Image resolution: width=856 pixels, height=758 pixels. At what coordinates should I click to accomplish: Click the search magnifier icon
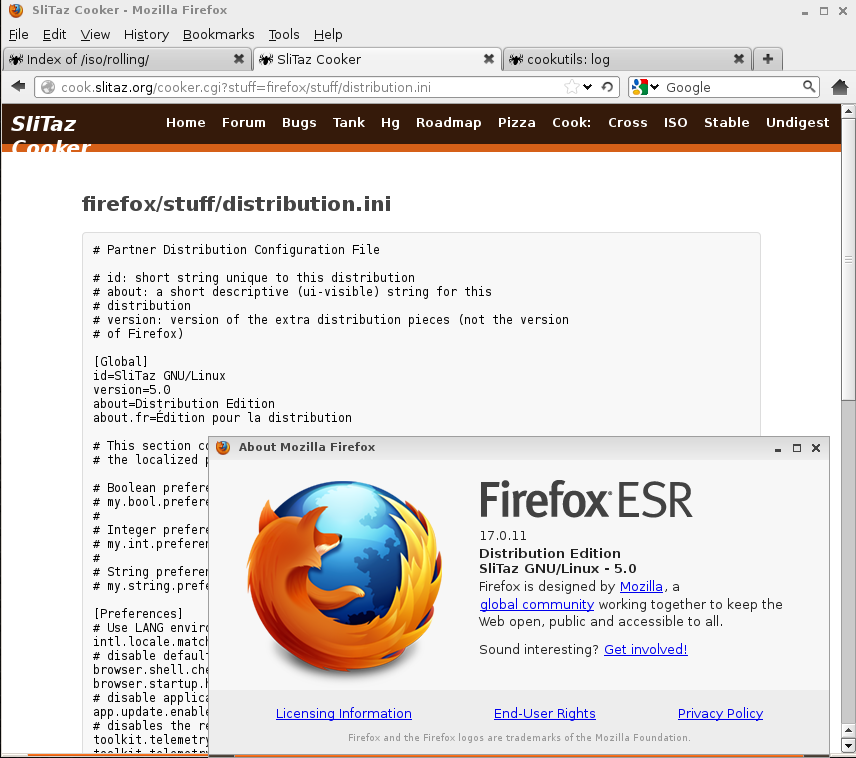(809, 86)
